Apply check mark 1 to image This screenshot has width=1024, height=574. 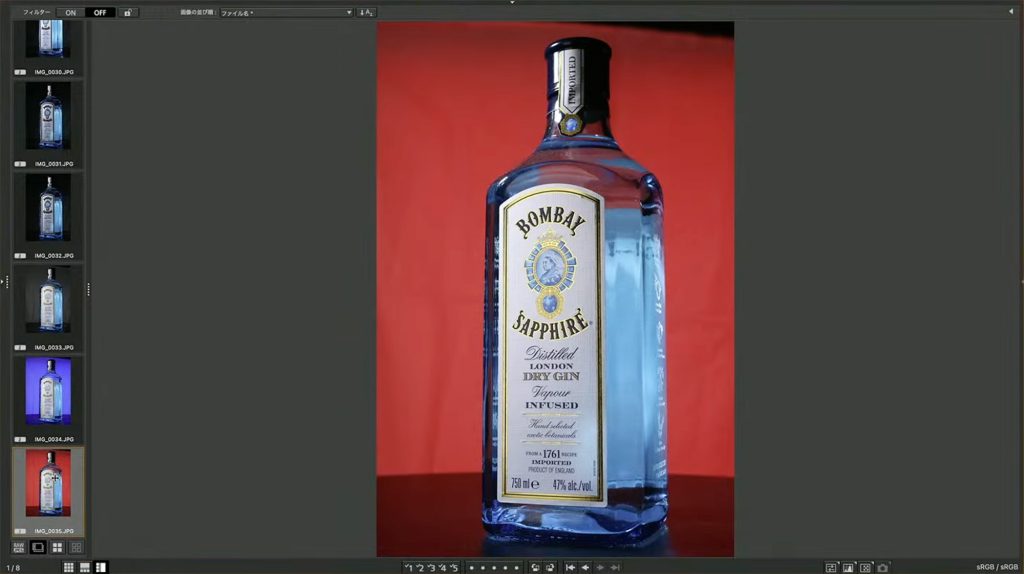coord(409,567)
